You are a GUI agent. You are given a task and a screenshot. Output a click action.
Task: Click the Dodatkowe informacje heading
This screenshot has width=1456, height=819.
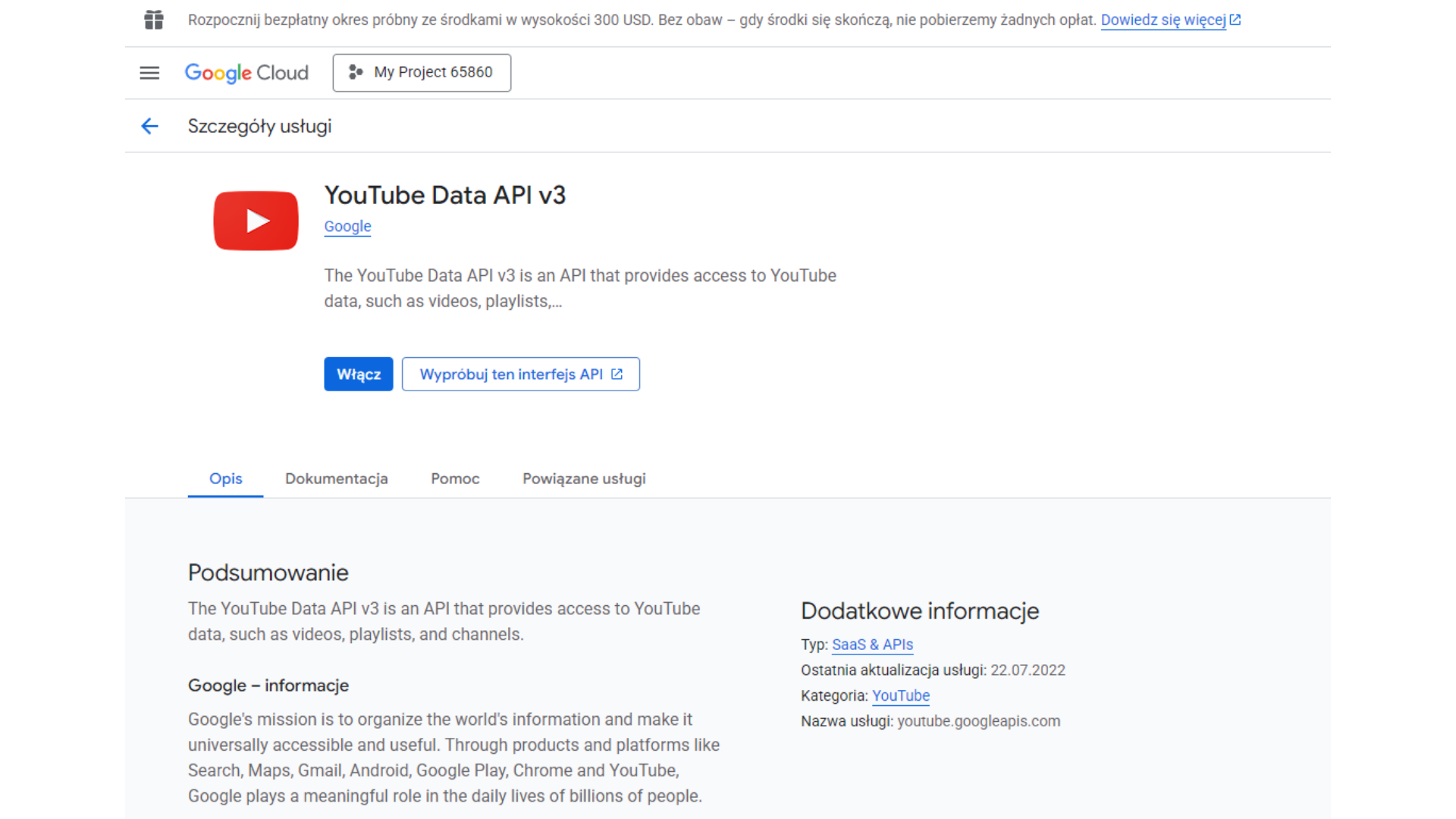920,610
